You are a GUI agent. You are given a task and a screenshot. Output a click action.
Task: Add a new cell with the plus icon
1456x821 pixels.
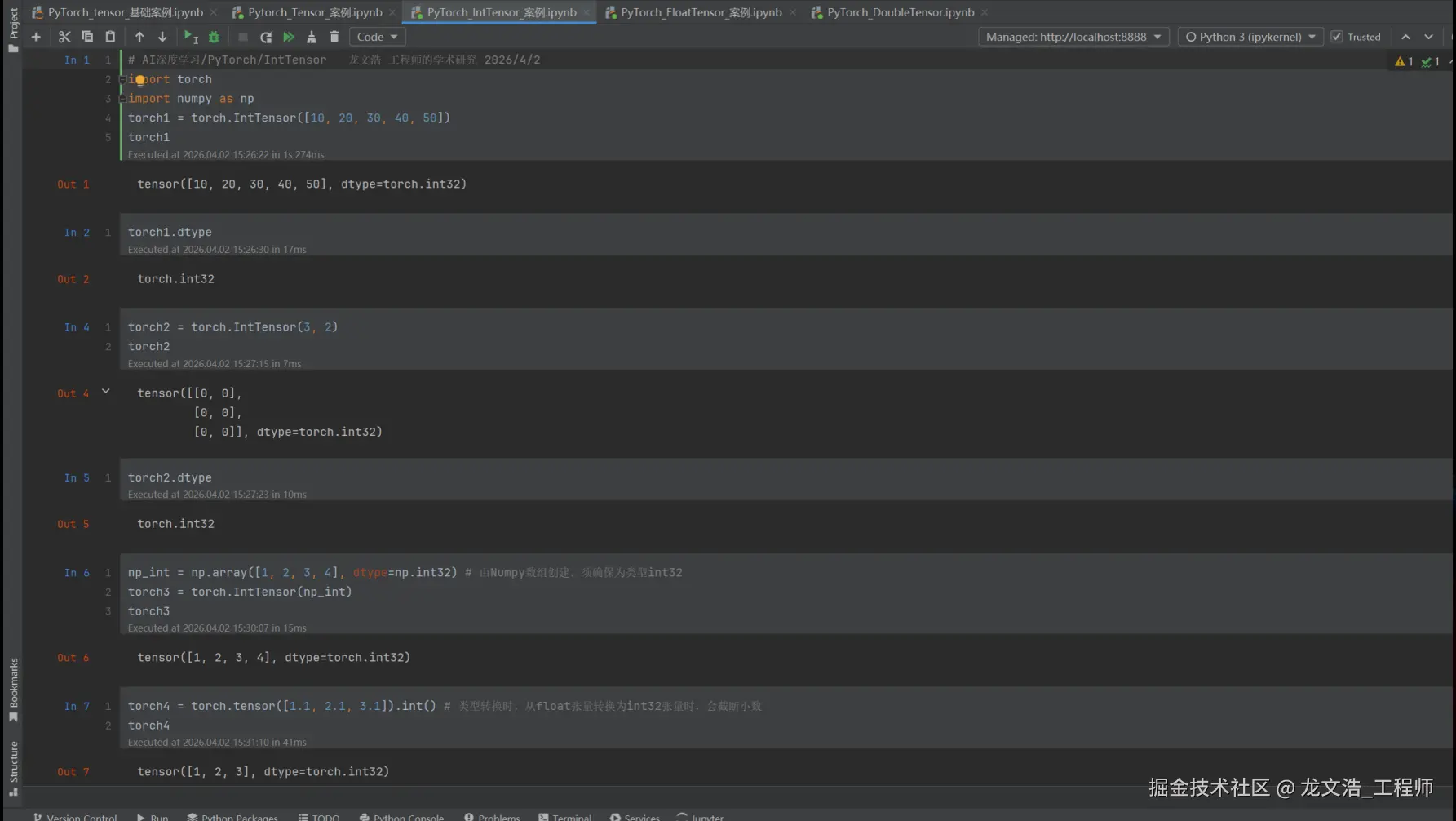36,37
